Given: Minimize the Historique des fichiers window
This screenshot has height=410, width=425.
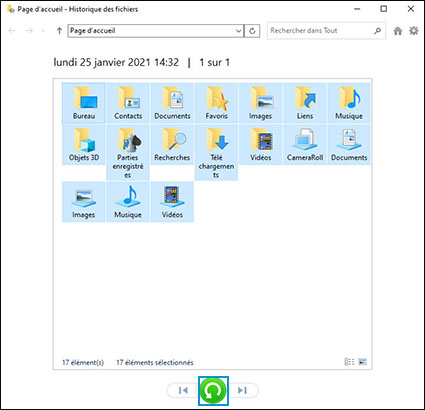Looking at the screenshot, I should [357, 9].
